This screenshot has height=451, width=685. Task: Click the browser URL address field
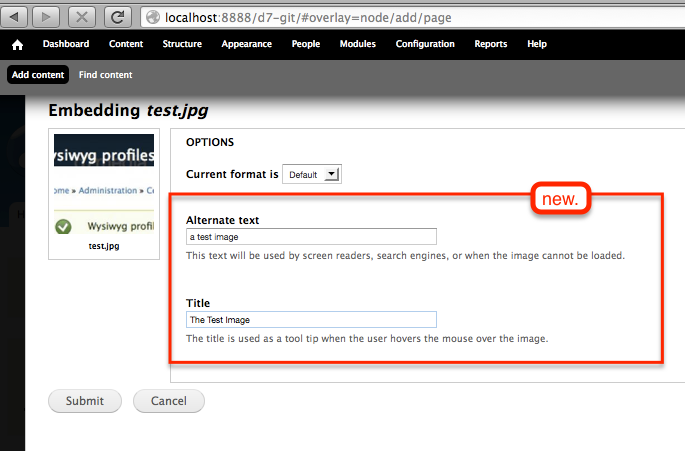point(413,17)
